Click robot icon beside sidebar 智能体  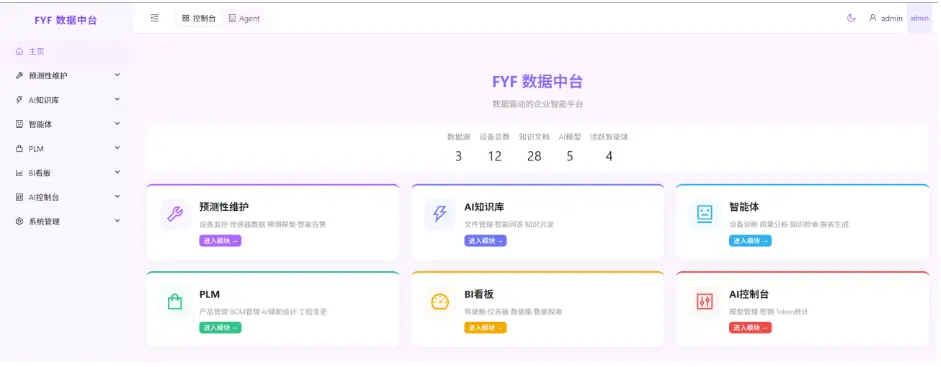(19, 124)
